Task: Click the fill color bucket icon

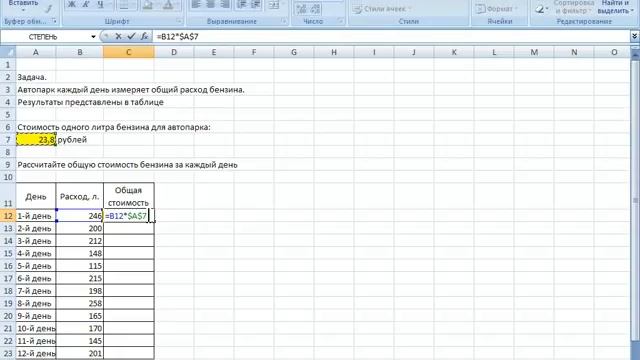Action: pos(147,5)
